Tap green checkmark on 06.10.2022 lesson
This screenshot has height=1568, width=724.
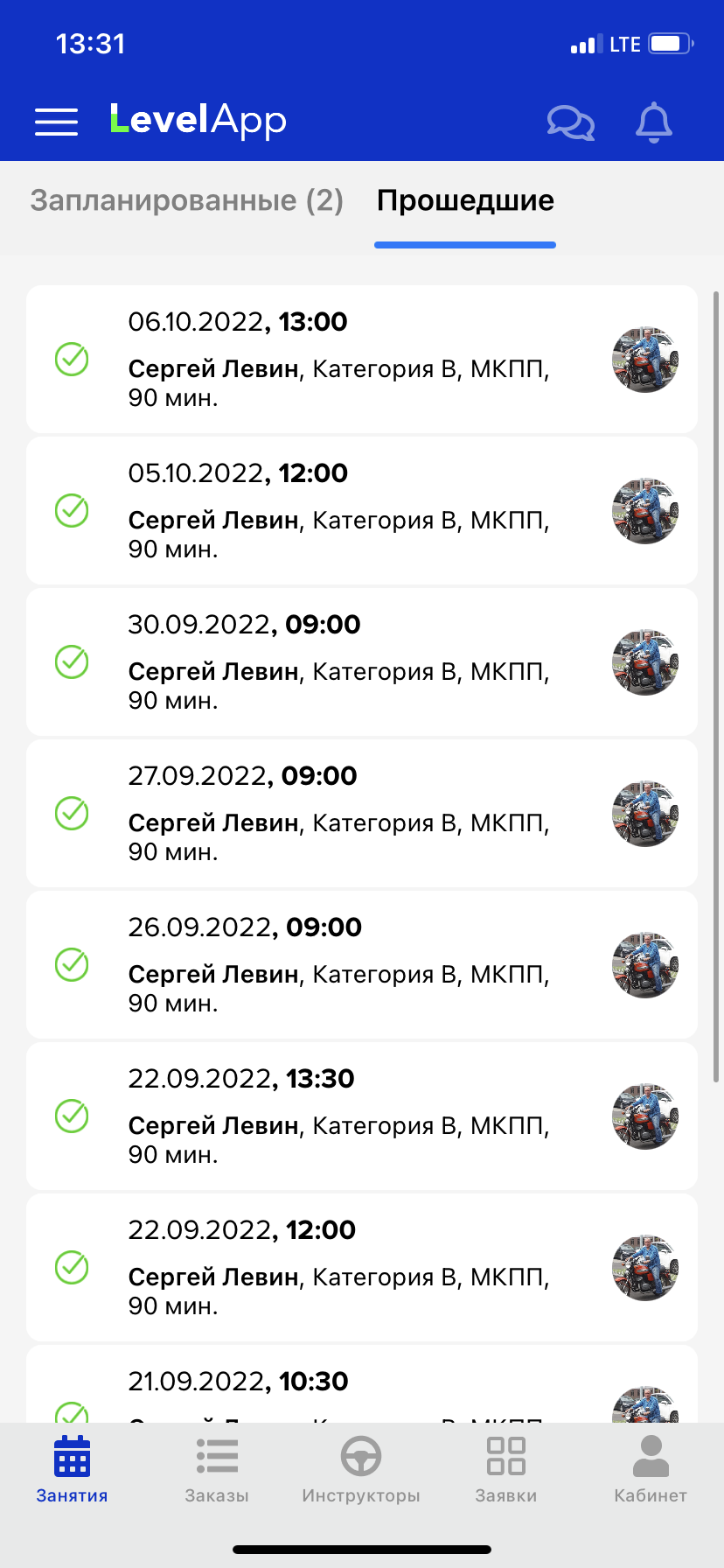[72, 359]
